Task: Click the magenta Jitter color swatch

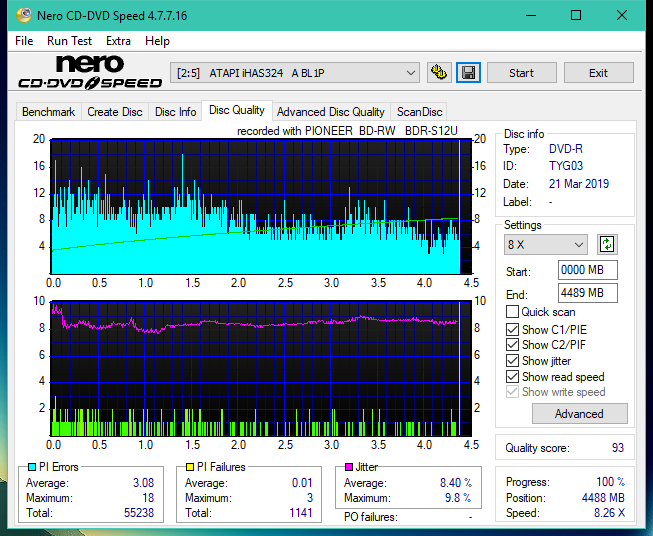Action: point(349,467)
